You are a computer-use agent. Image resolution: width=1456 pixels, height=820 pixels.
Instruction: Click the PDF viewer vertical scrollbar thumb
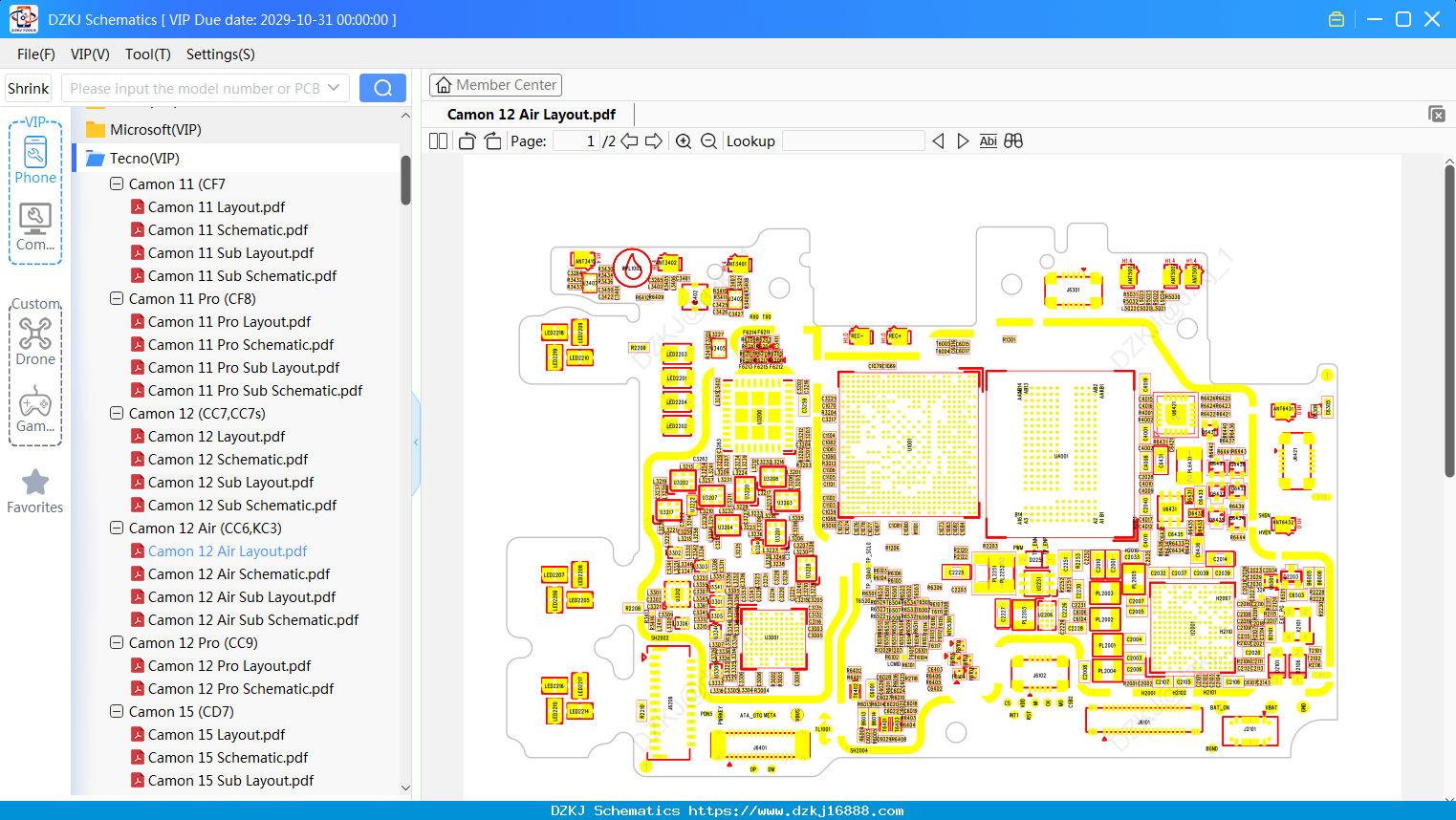tap(1449, 320)
